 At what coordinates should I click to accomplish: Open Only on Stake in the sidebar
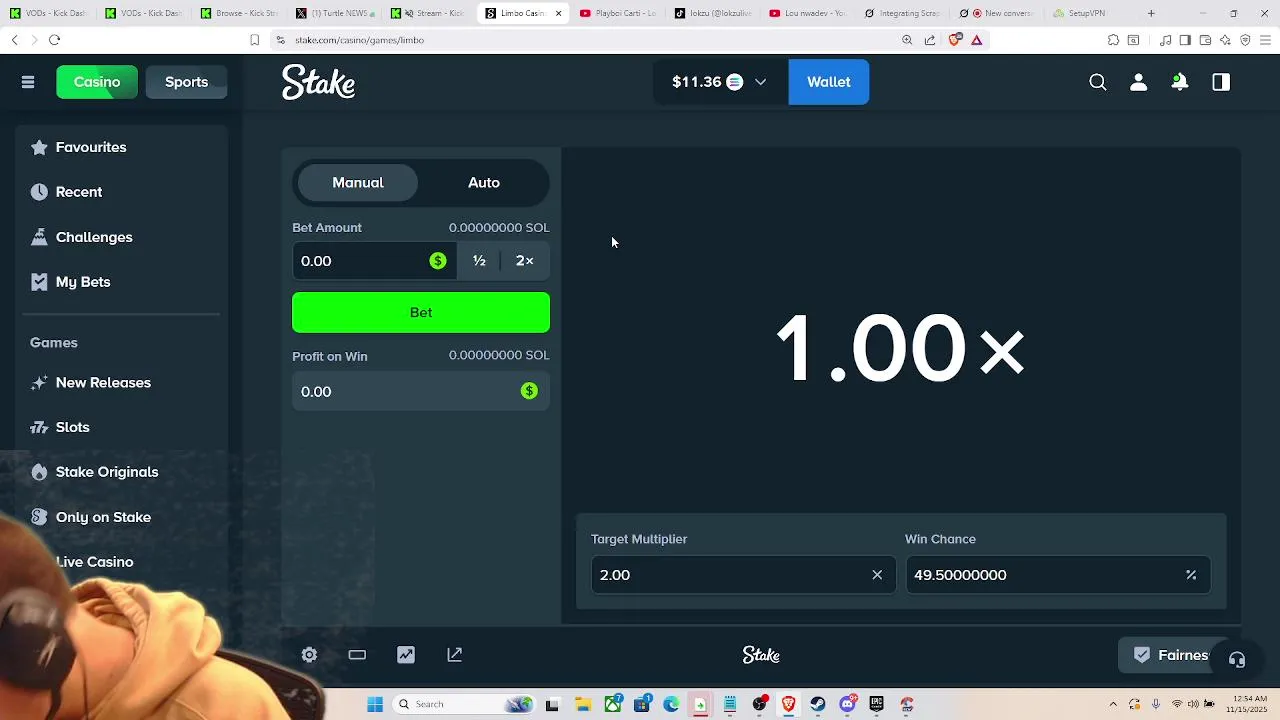(x=103, y=517)
